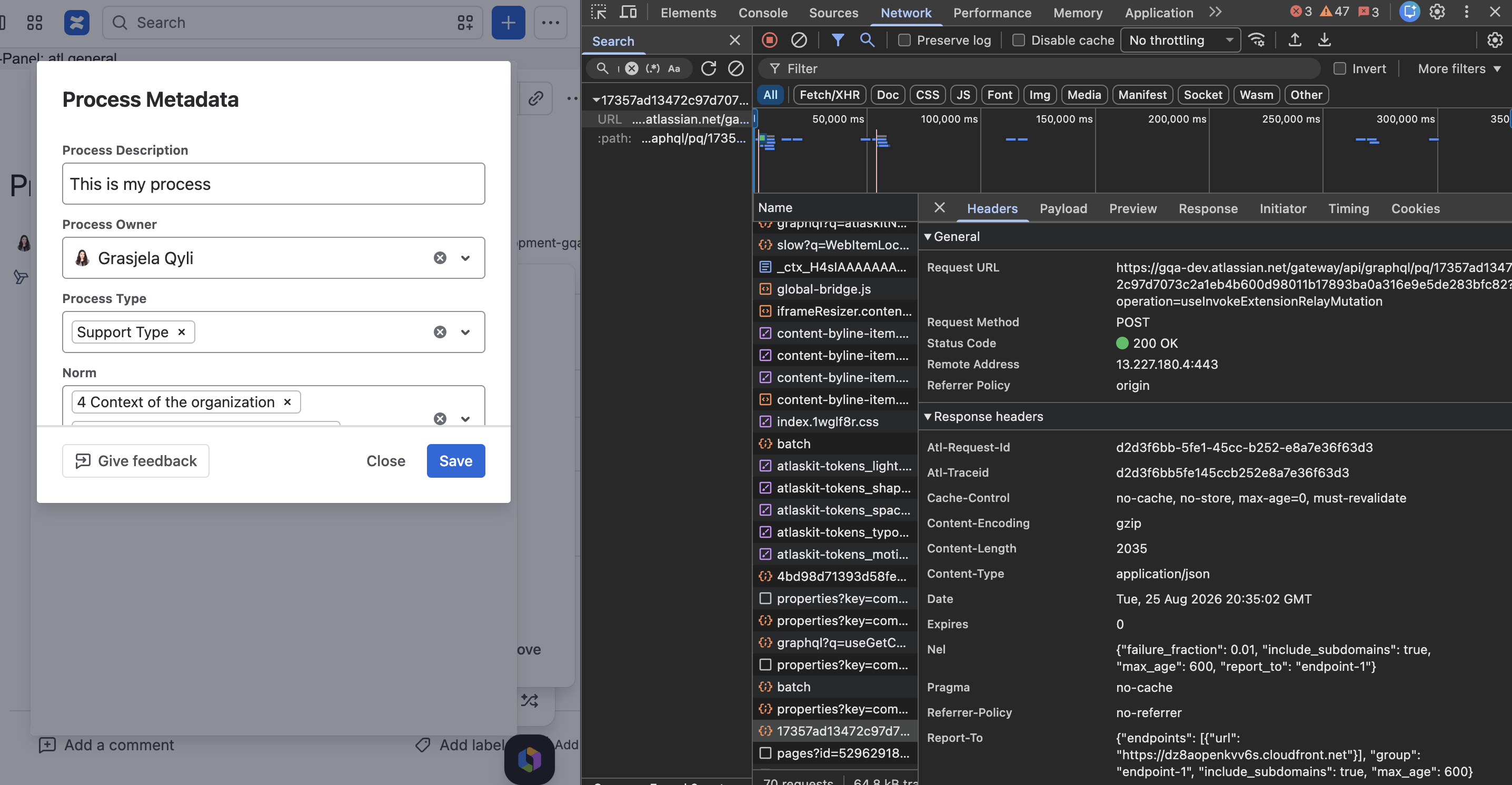Screen dimensions: 1512x785
Task: Toggle the device toolbar icon in DevTools
Action: (628, 12)
